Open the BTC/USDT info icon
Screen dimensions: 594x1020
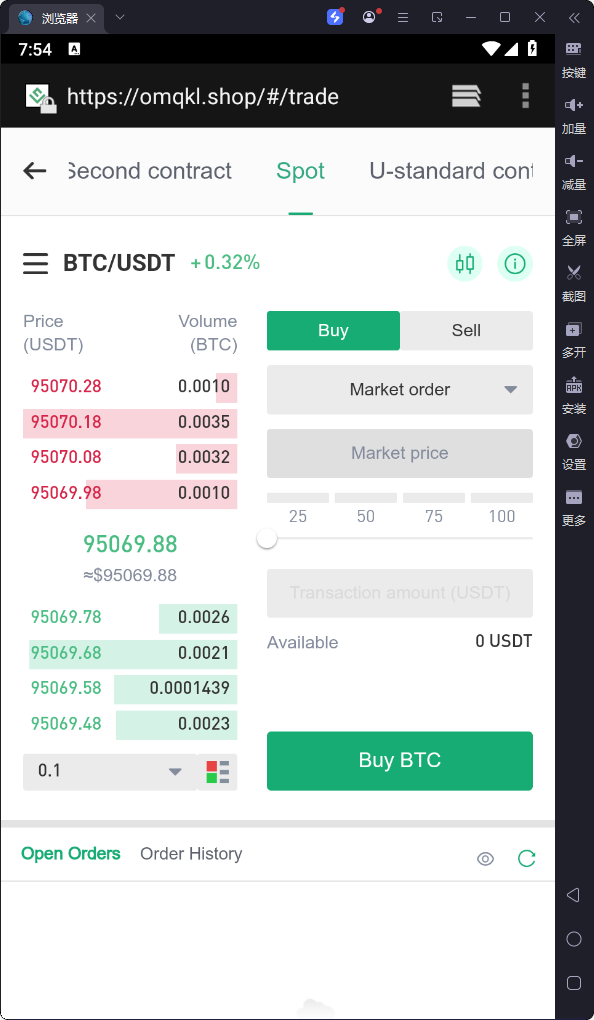click(x=515, y=264)
